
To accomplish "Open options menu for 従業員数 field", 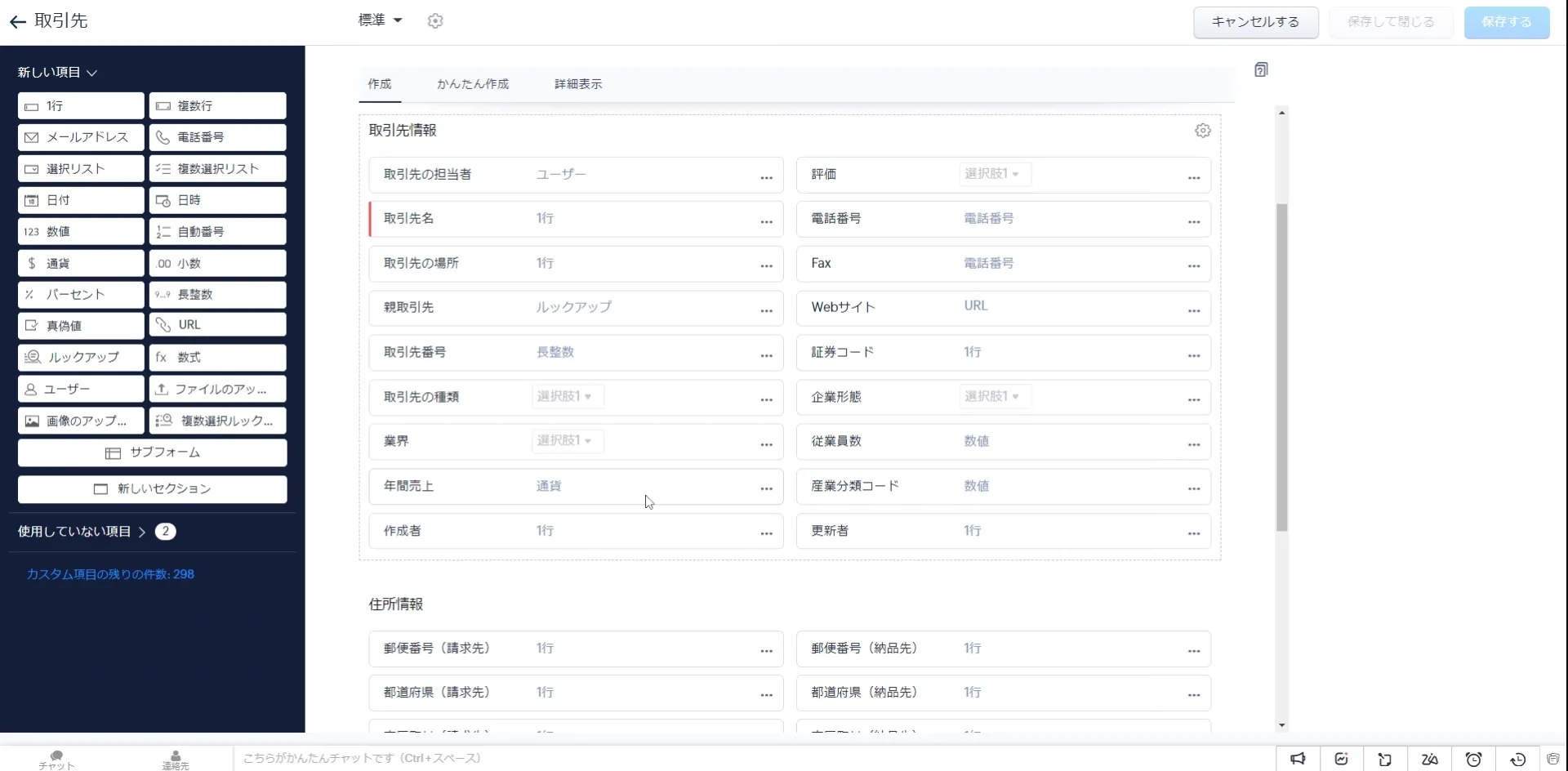I will [x=1194, y=444].
